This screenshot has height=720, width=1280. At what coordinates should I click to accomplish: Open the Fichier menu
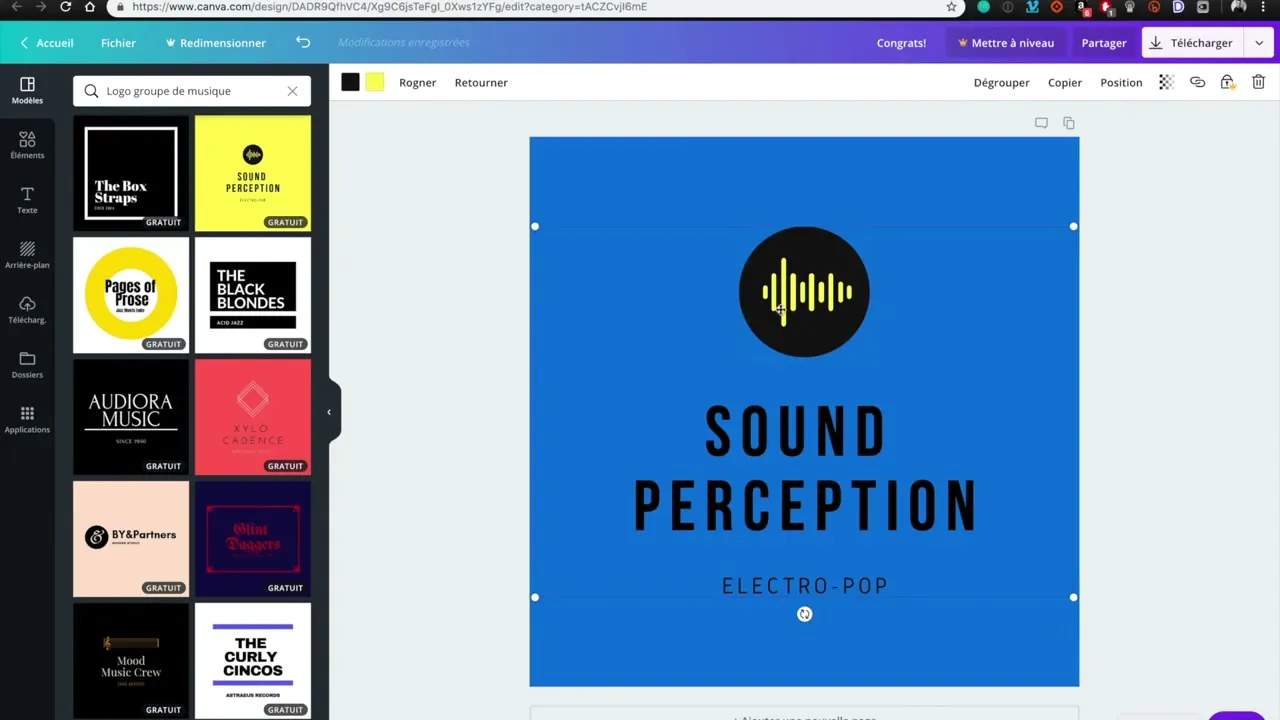(118, 43)
